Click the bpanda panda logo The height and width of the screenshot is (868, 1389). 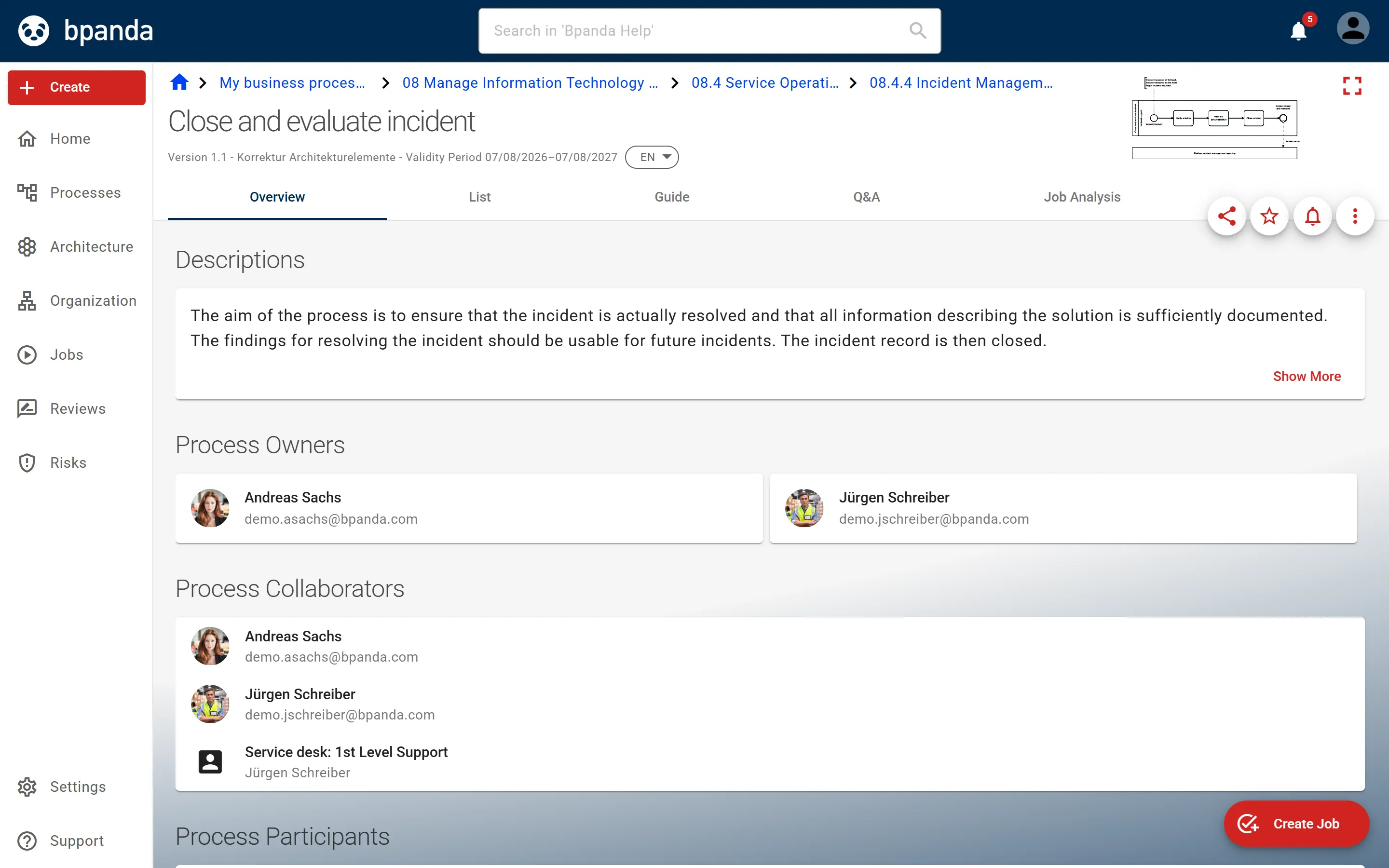point(34,30)
